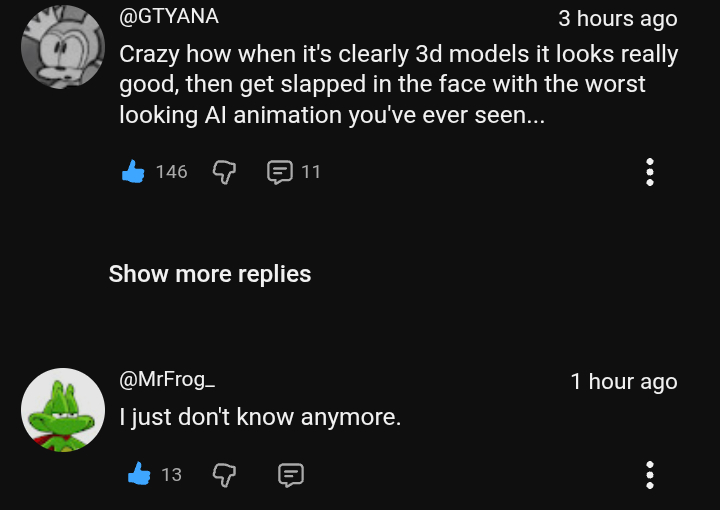Open more options for @MrFrog_ comment
The height and width of the screenshot is (510, 720).
(x=650, y=474)
